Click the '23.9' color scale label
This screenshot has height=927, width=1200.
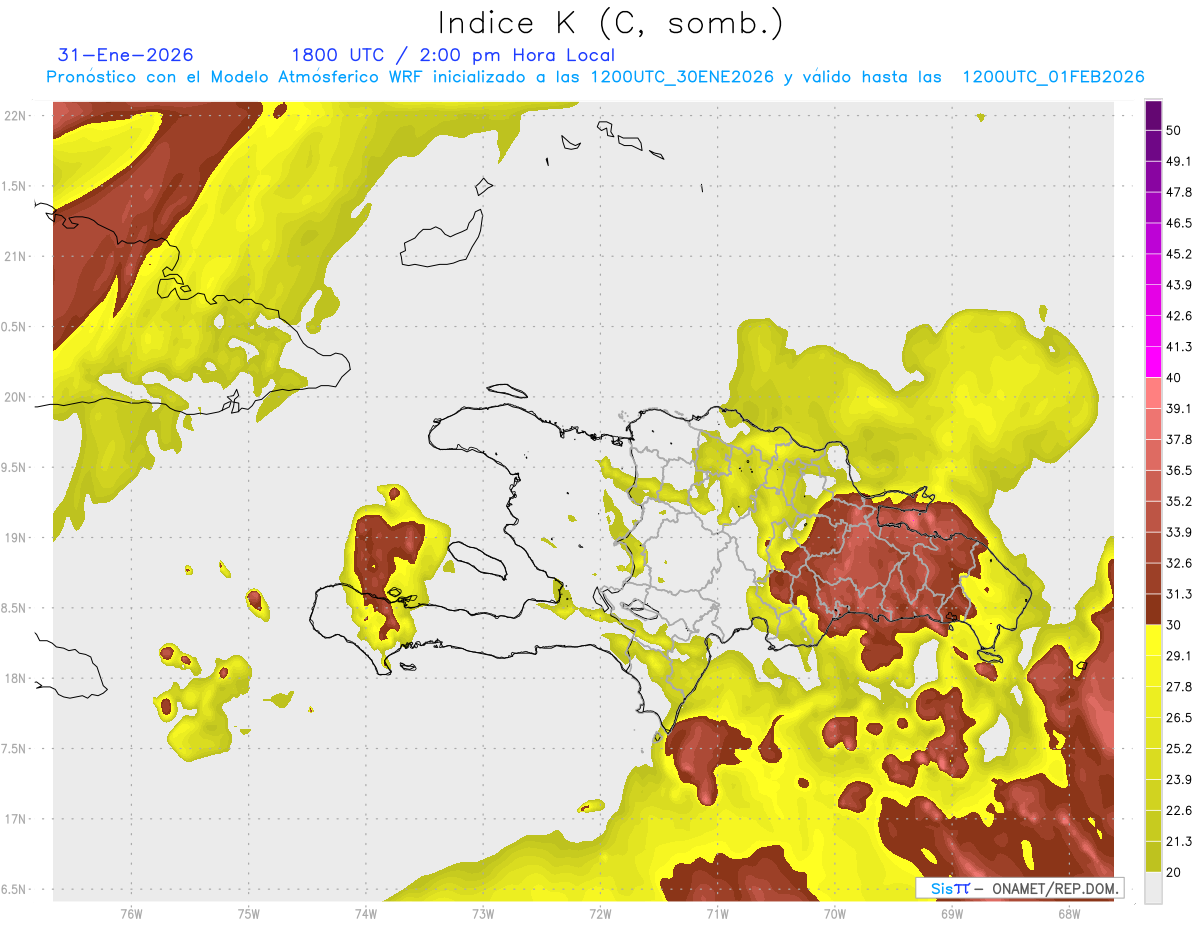pos(1179,780)
